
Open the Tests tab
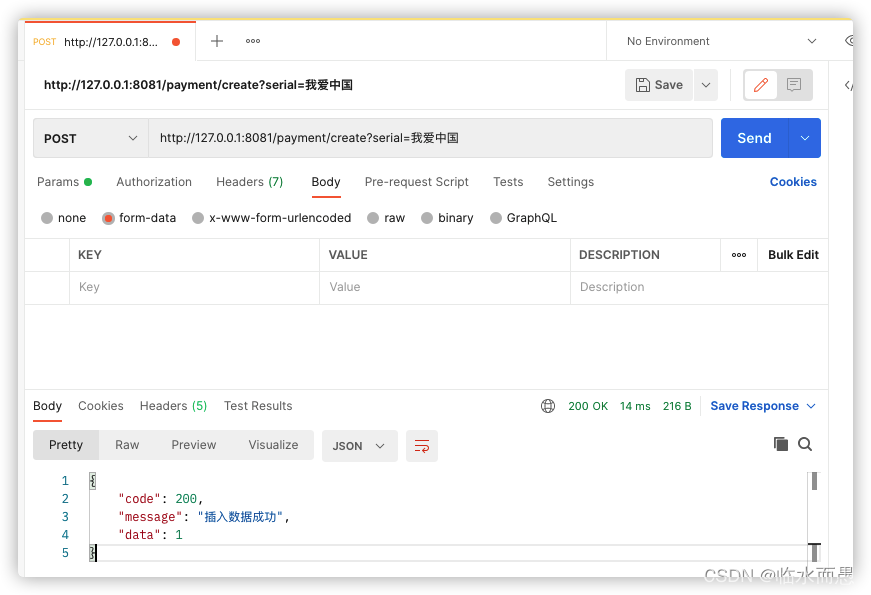click(x=508, y=182)
